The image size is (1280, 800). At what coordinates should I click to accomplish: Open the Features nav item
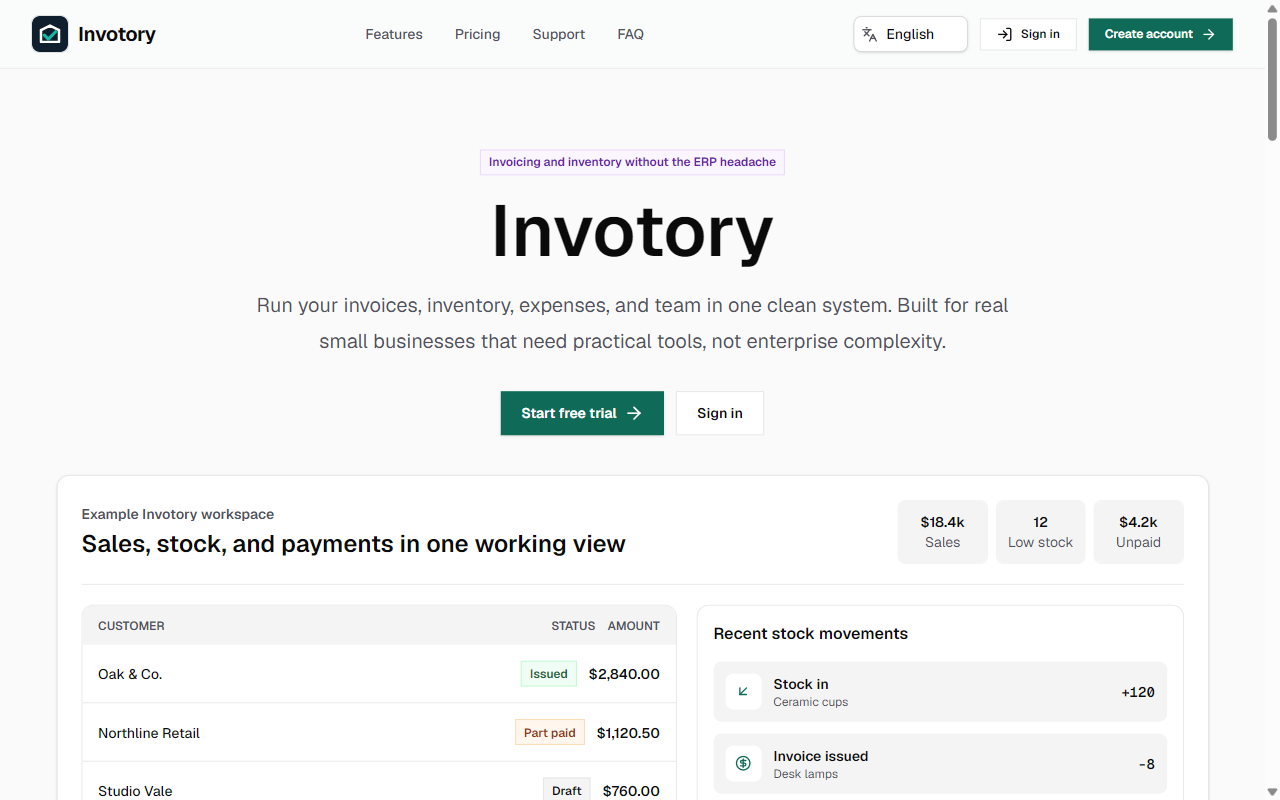(x=394, y=34)
